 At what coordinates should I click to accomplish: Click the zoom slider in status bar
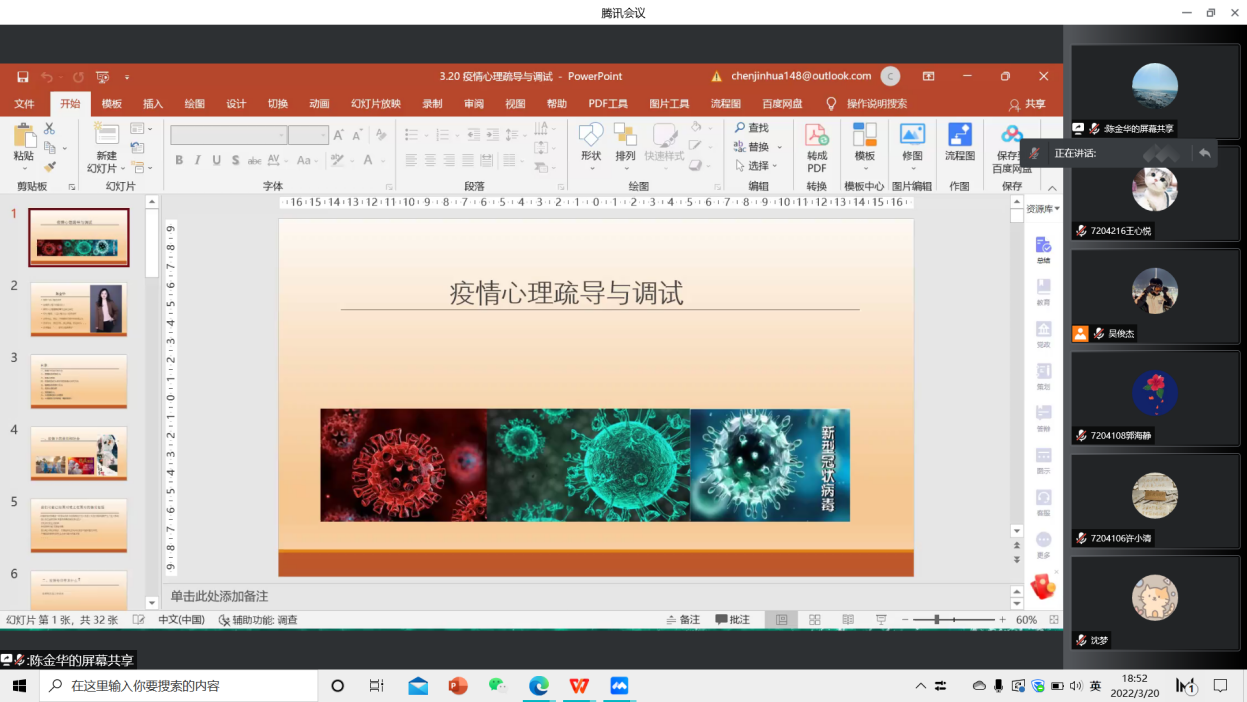point(955,620)
